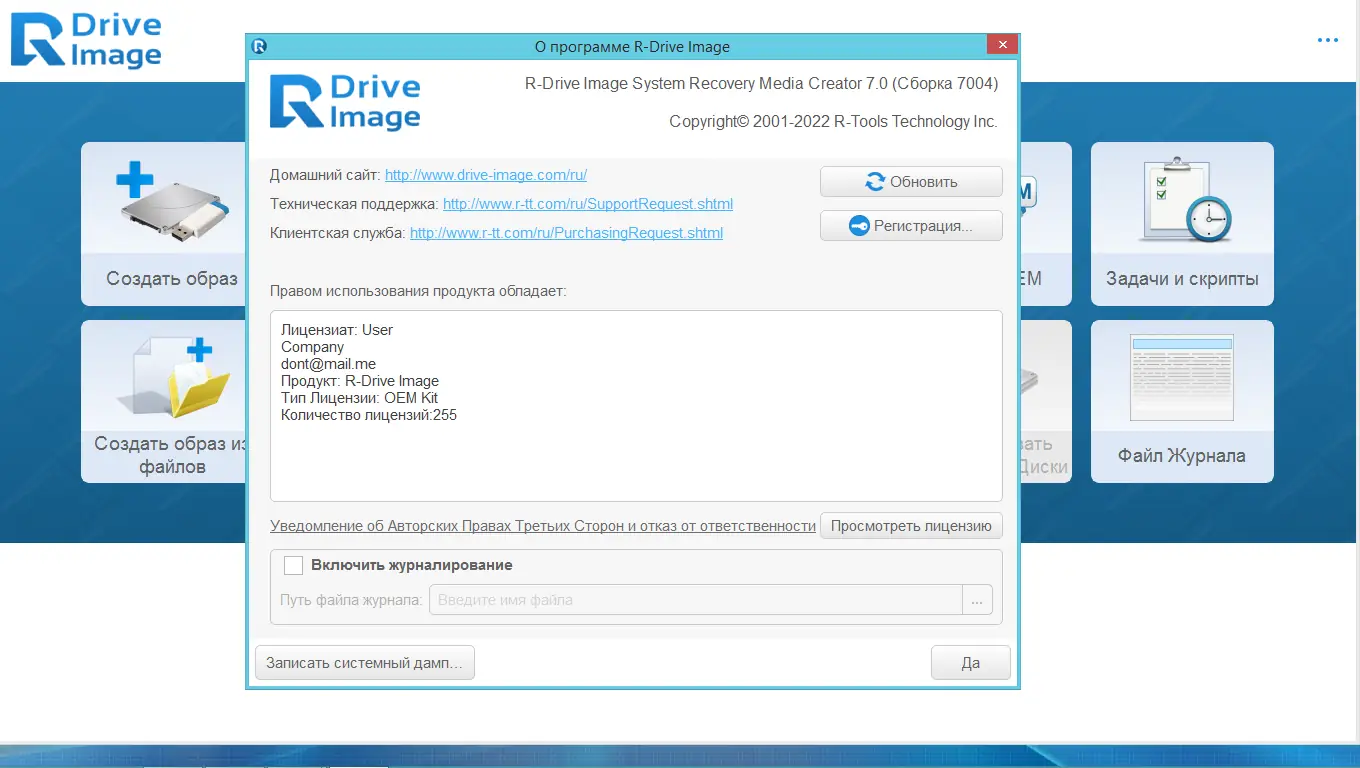Open the PurchasingRequest.shtml link
1360x768 pixels.
566,233
